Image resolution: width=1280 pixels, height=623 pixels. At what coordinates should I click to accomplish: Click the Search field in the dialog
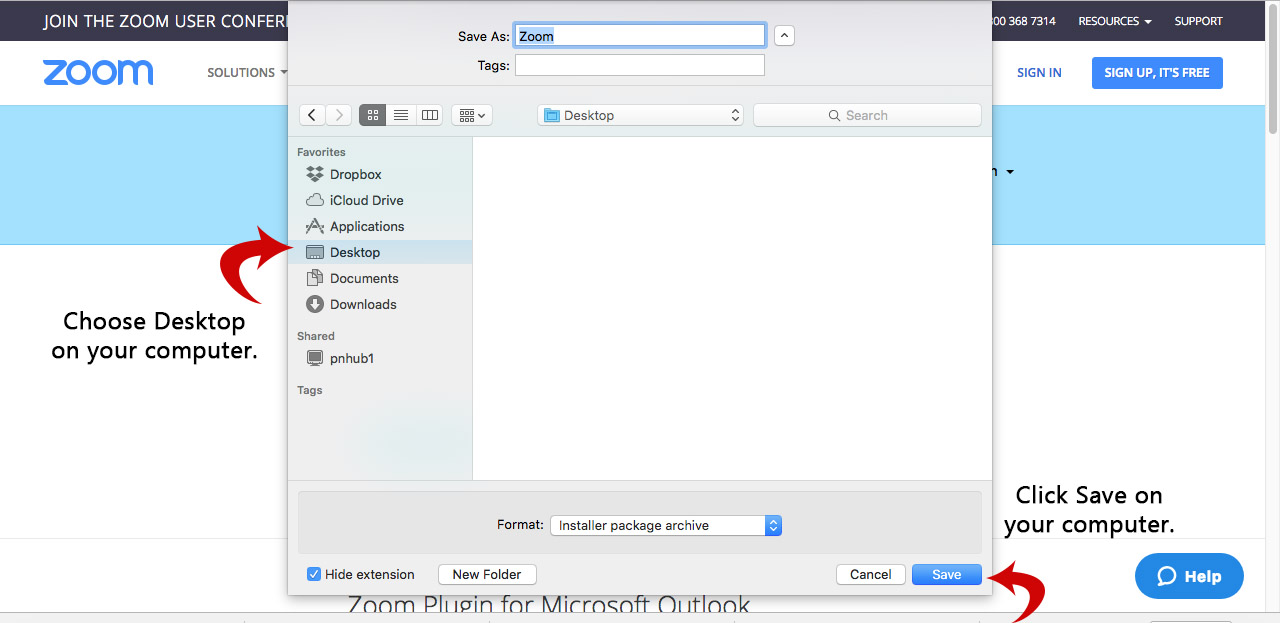[x=867, y=115]
